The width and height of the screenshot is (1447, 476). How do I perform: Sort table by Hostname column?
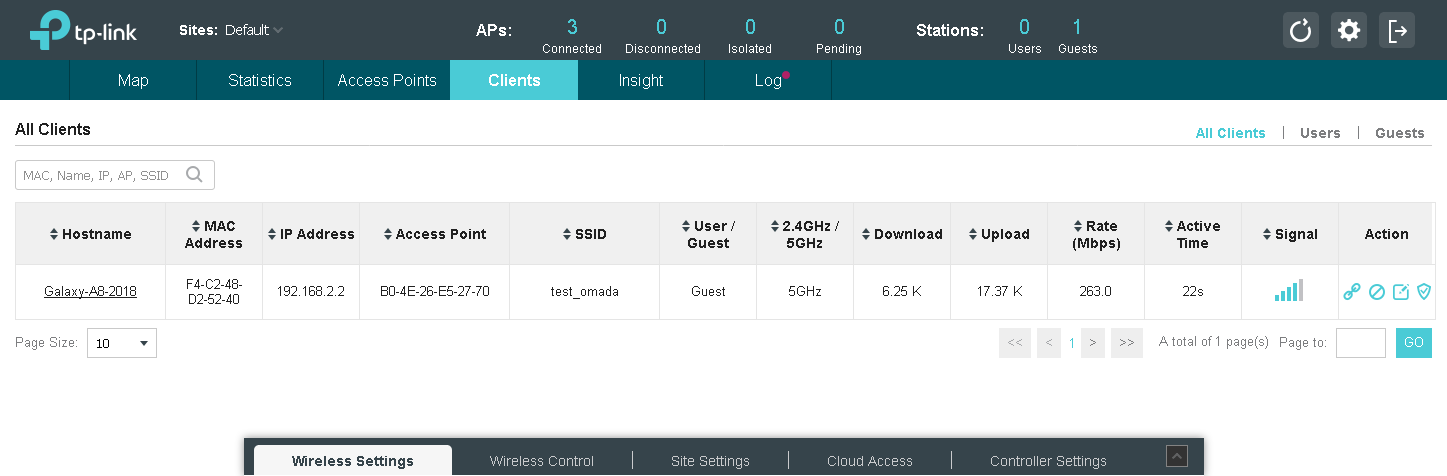point(90,234)
